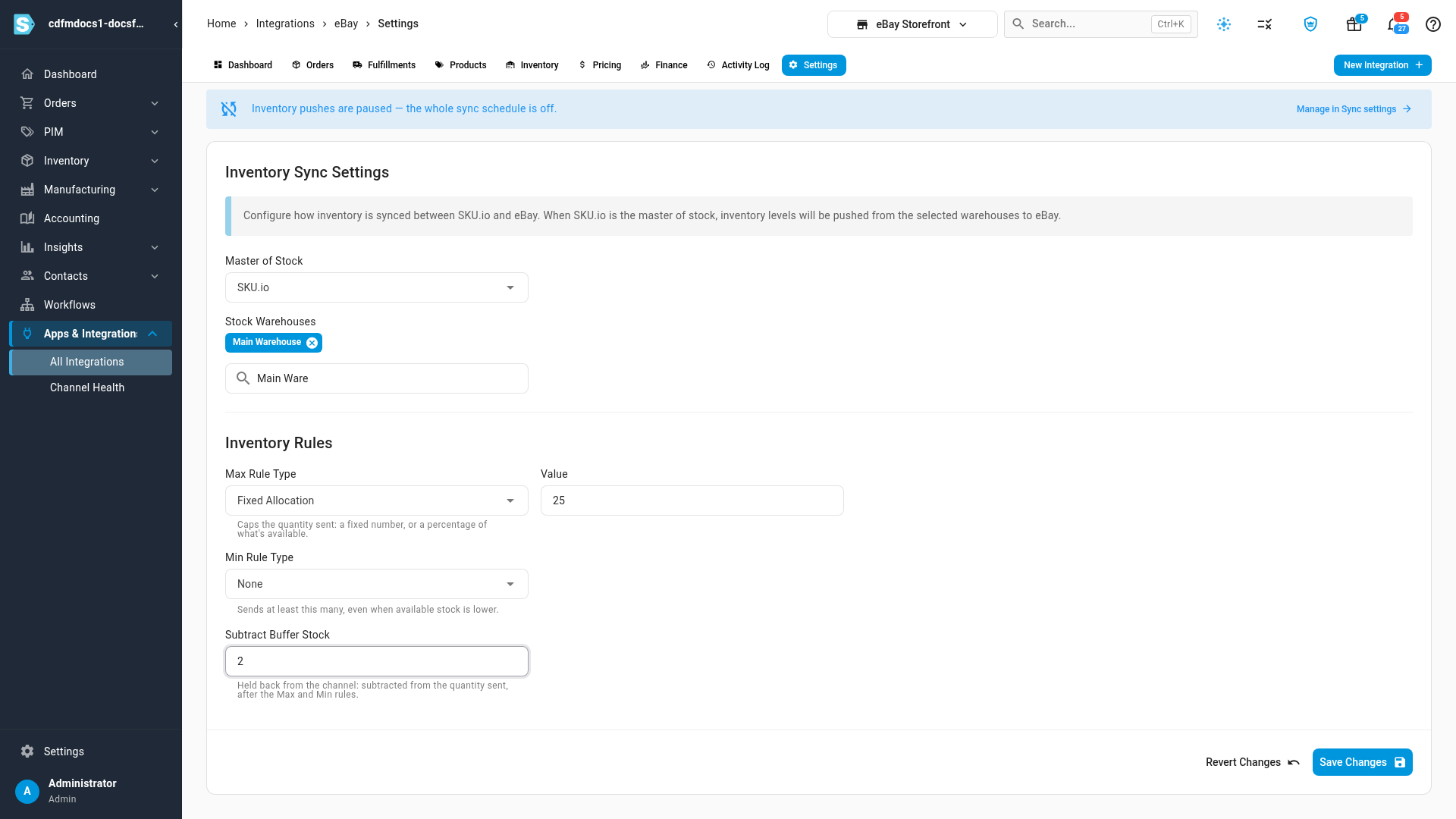Open the Master of Stock dropdown

pos(377,287)
